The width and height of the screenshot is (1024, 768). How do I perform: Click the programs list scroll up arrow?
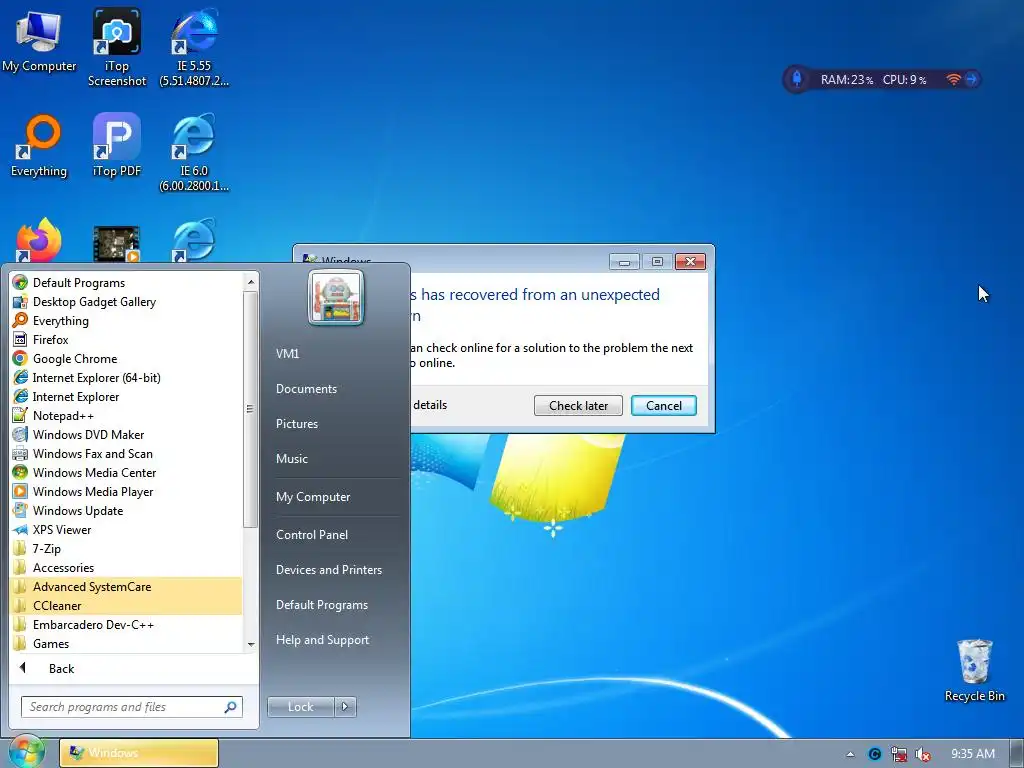pos(251,282)
